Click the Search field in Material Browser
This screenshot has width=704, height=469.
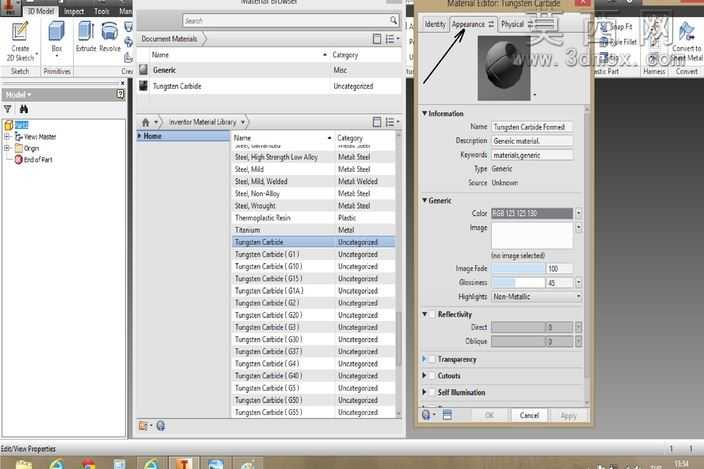(291, 20)
